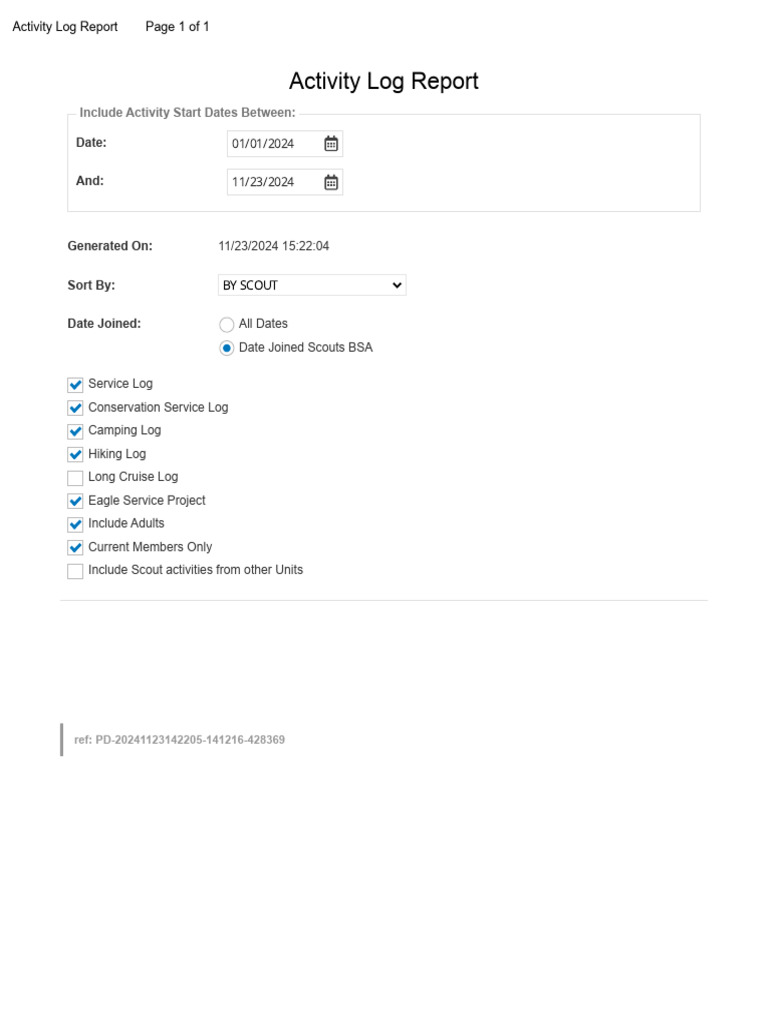Uncheck the Camping Log checkbox
This screenshot has height=1024, width=768.
point(75,431)
